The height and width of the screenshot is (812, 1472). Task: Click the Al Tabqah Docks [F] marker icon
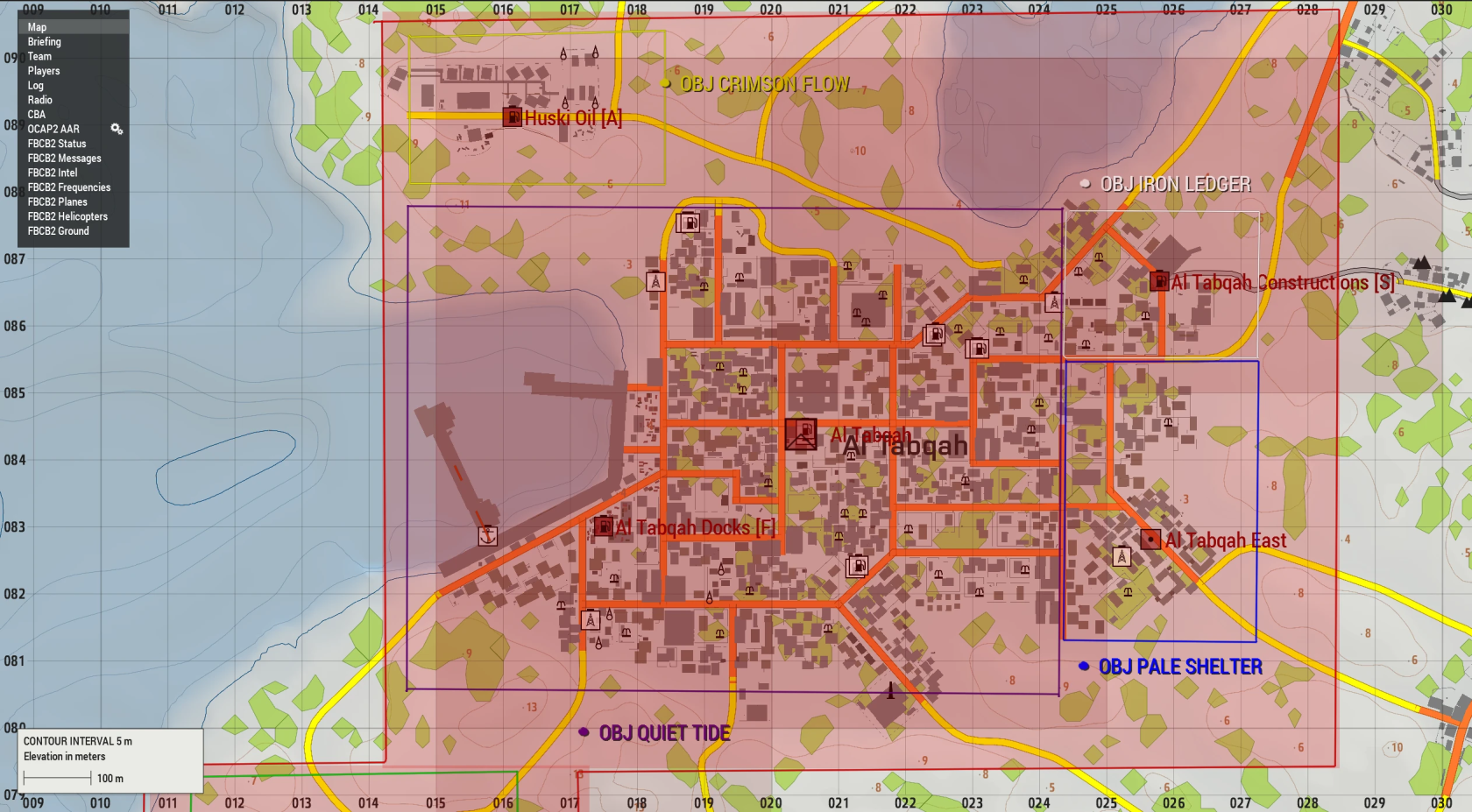tap(604, 526)
